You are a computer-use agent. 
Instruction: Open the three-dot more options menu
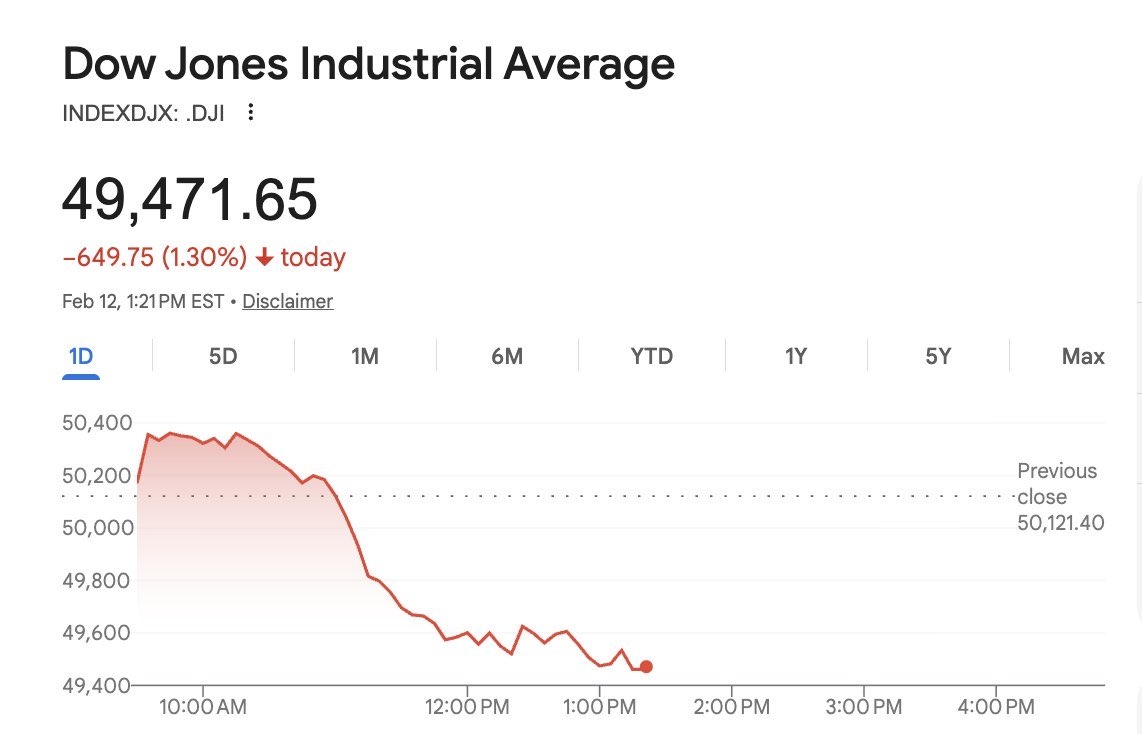point(251,112)
